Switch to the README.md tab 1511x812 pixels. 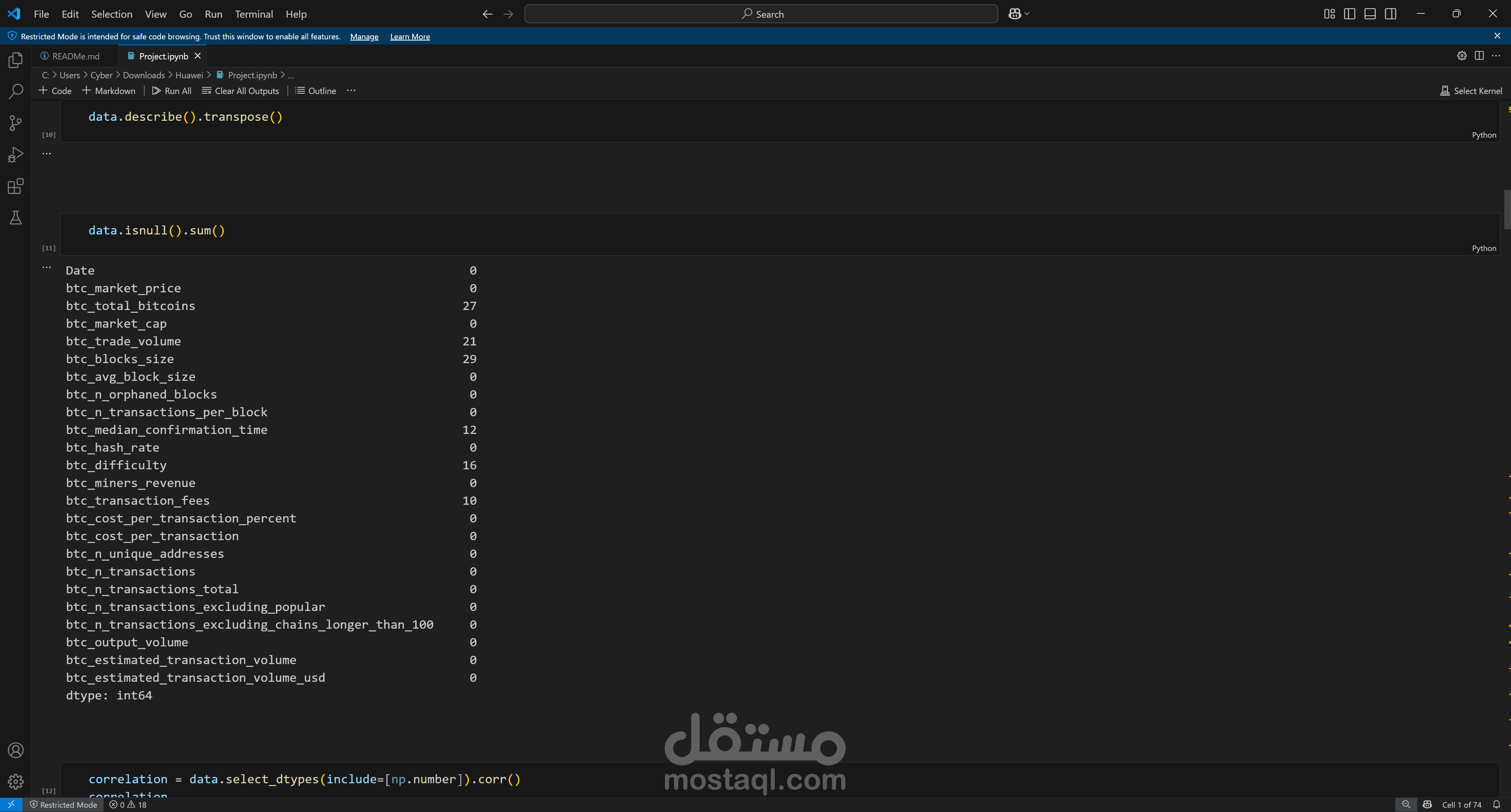click(75, 56)
